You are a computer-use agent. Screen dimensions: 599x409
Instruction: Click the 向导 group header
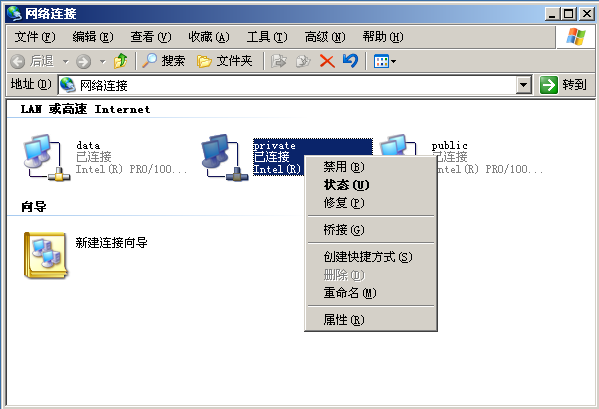pos(34,207)
